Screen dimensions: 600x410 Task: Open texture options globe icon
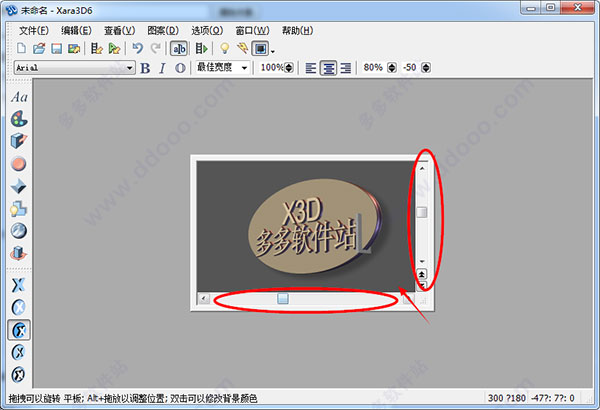pyautogui.click(x=19, y=231)
